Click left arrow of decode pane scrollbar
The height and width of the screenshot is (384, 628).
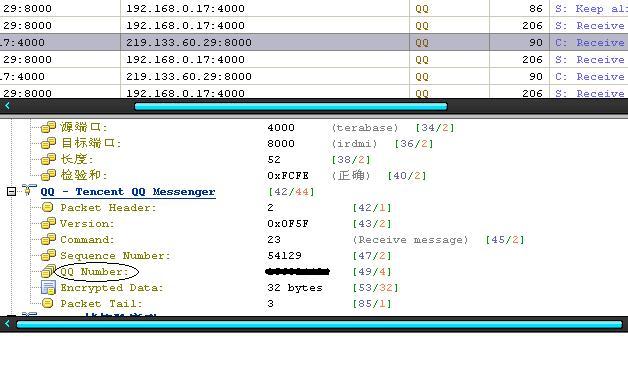tap(7, 324)
